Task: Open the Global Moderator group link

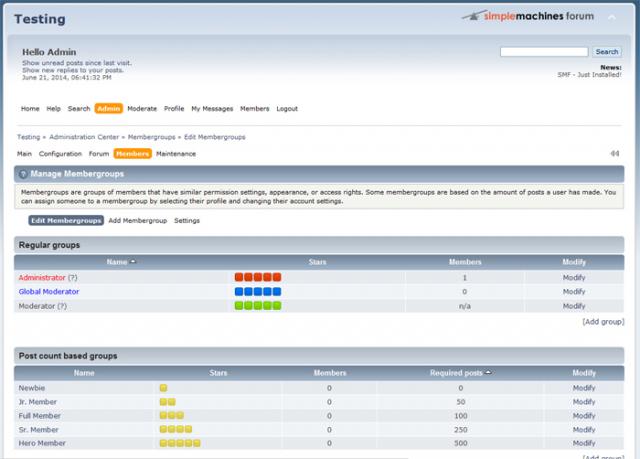Action: click(x=49, y=292)
